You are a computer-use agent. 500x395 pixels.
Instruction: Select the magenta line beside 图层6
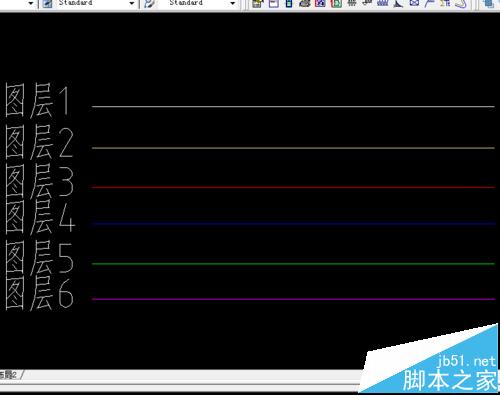(x=293, y=299)
